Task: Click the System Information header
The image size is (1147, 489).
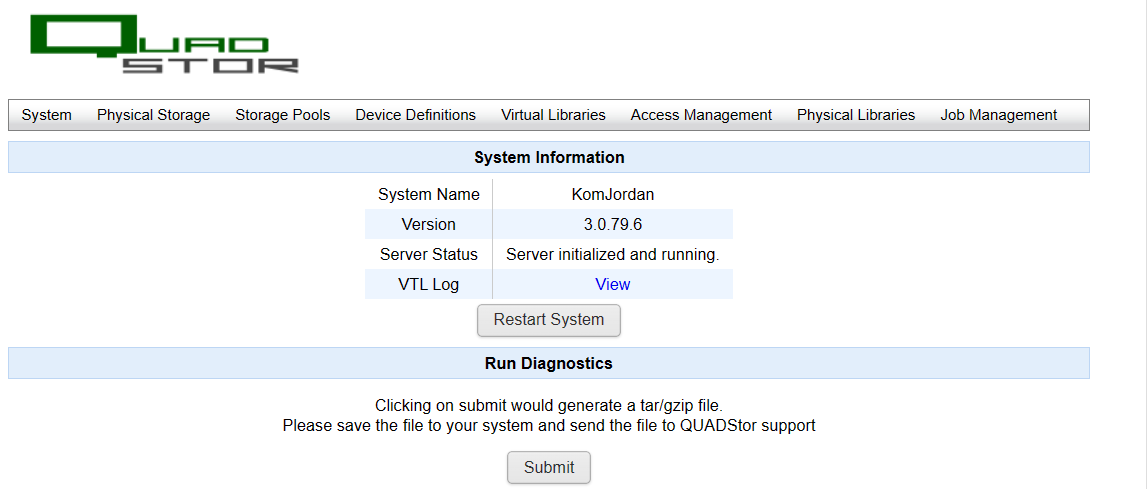Action: point(549,157)
